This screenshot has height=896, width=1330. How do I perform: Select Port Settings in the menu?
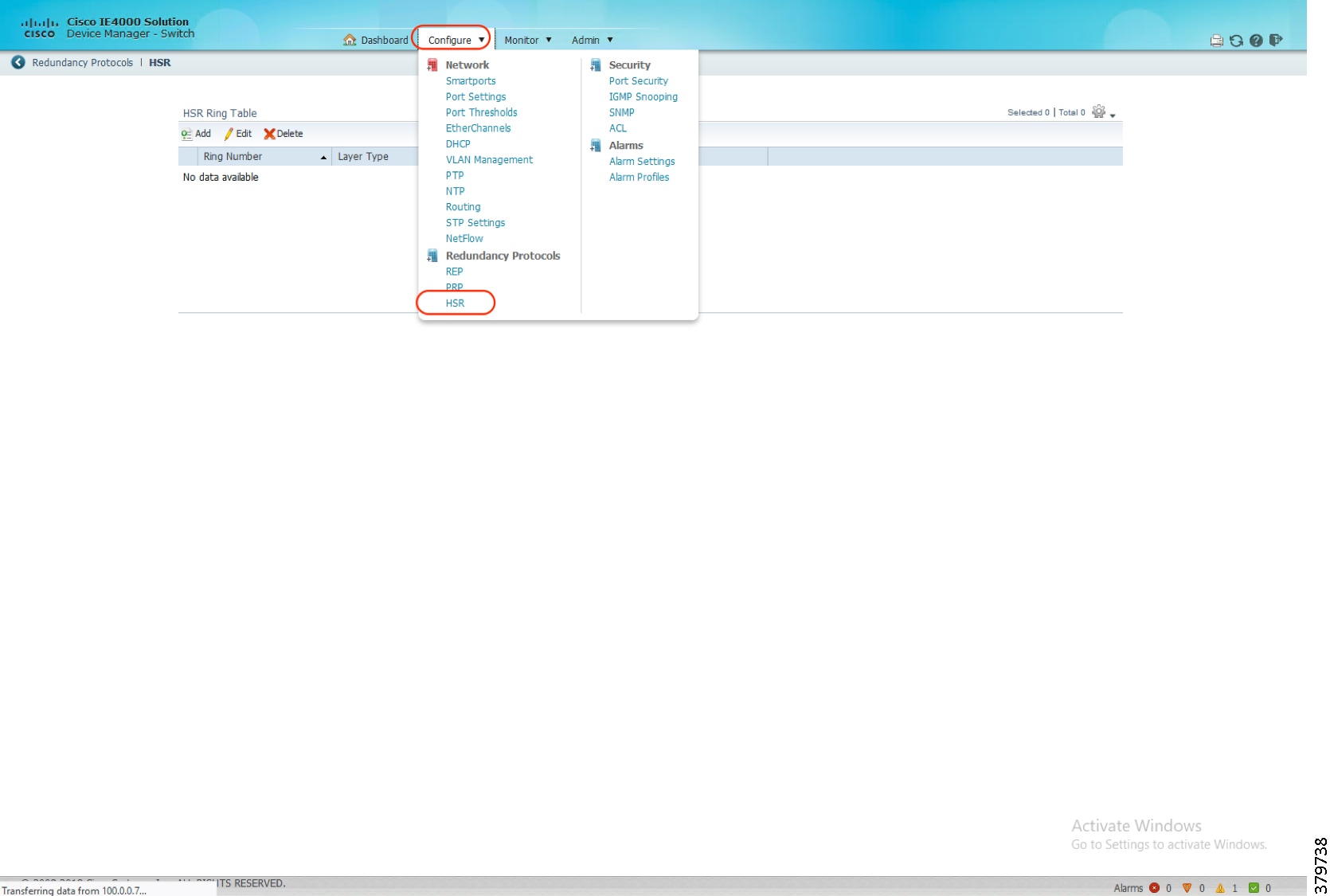(x=475, y=97)
